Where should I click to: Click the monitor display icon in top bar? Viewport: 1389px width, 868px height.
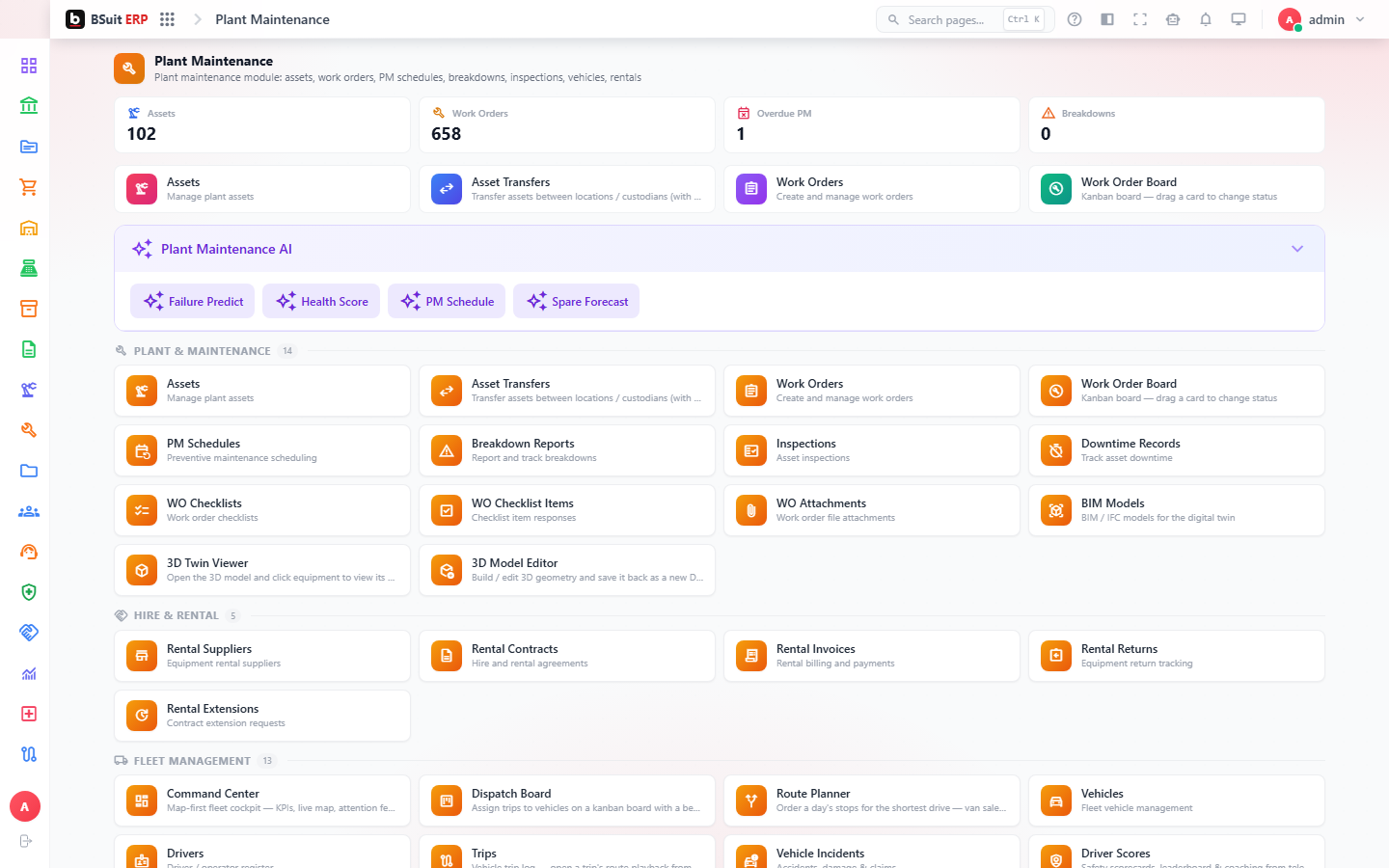point(1239,19)
